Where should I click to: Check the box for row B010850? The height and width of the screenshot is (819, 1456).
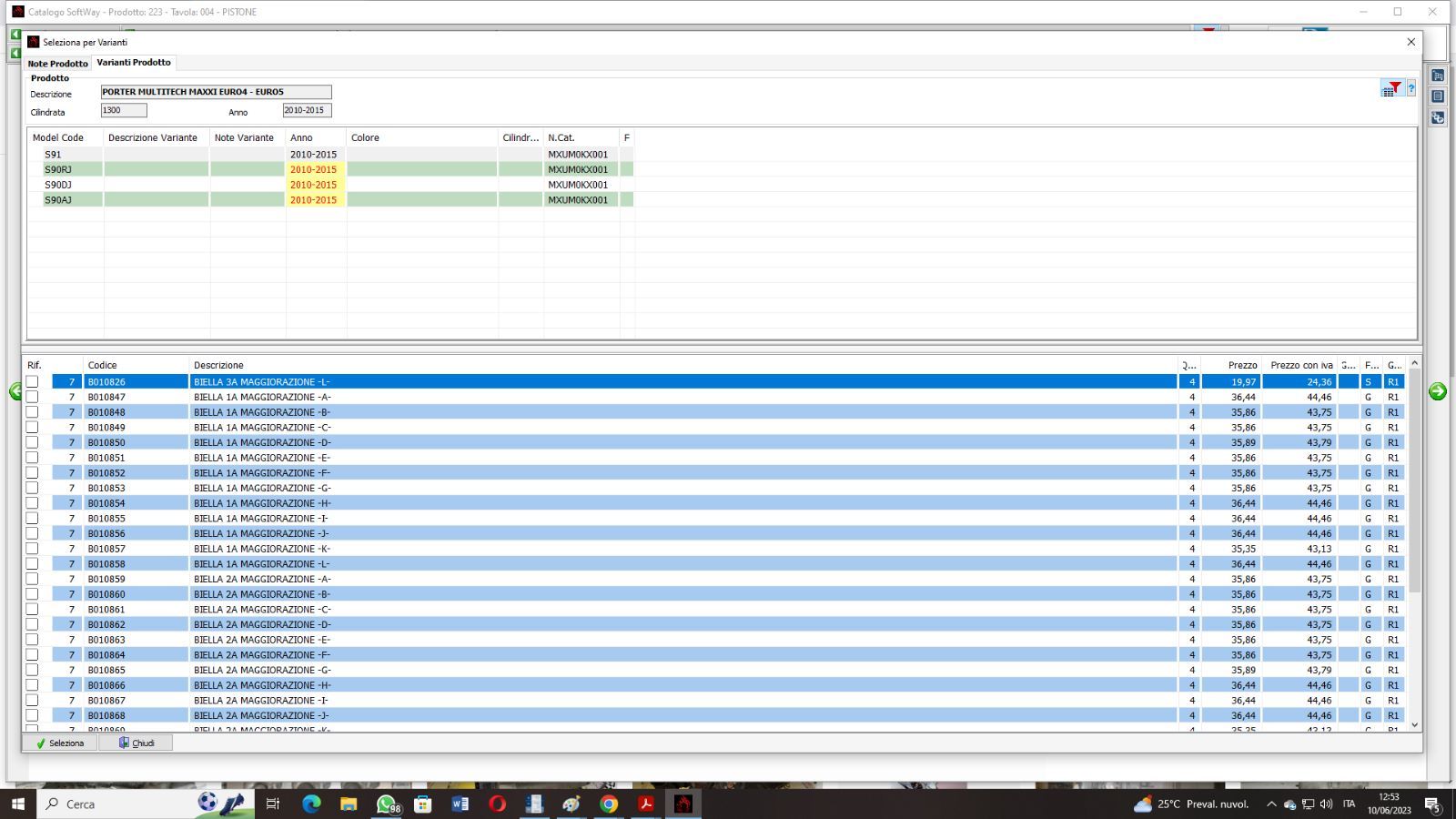[33, 442]
